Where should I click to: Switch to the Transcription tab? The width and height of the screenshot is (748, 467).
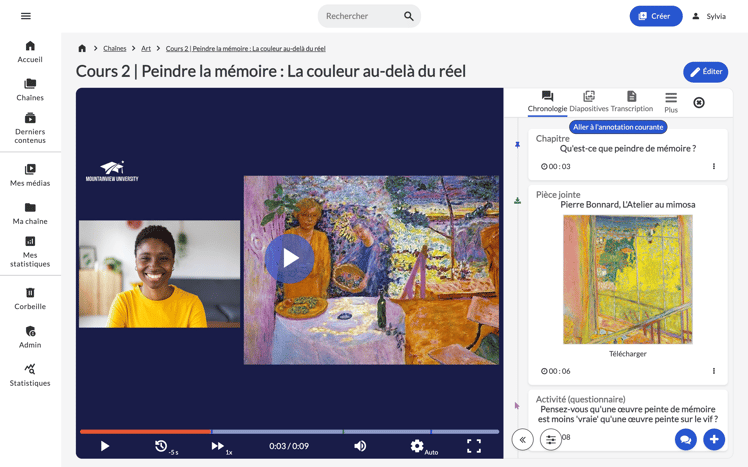tap(631, 102)
